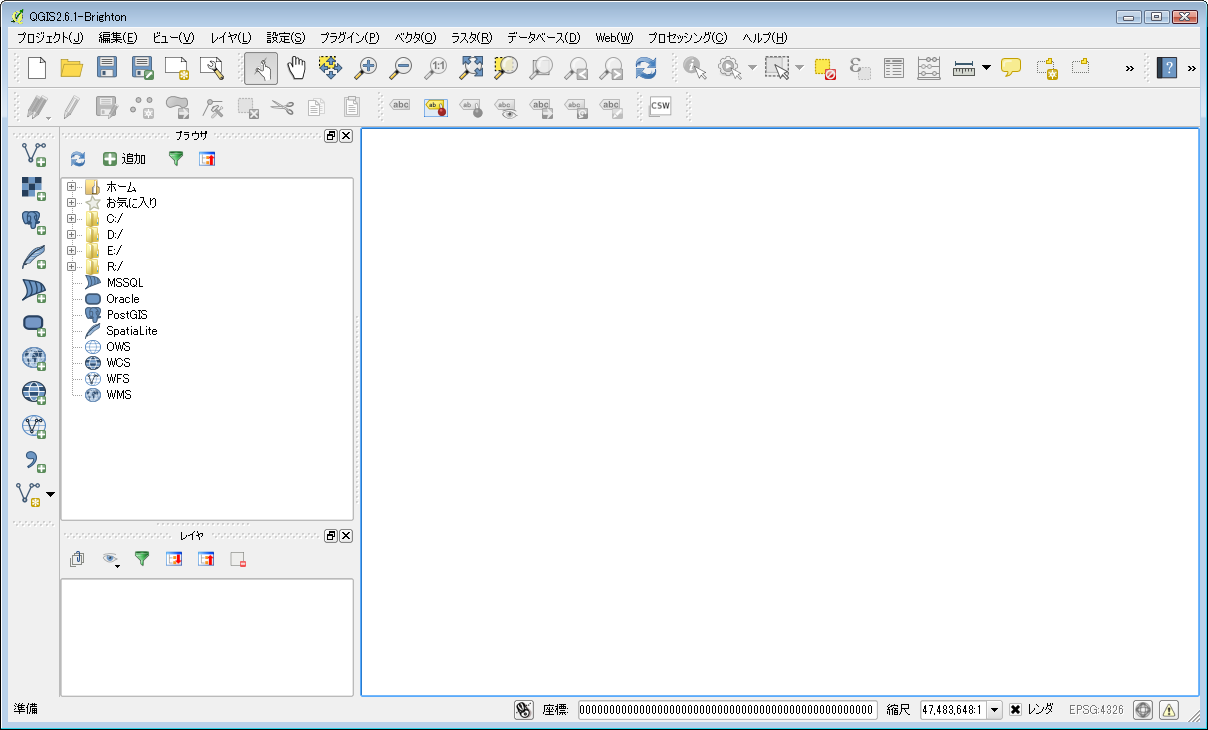Open the Field Calculator abacus icon
The width and height of the screenshot is (1208, 730).
click(929, 68)
